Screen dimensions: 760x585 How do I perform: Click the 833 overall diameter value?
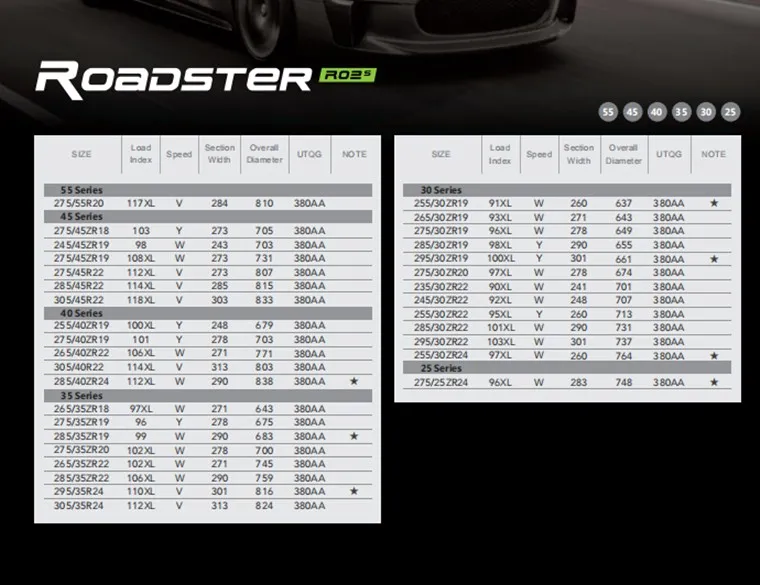coord(264,300)
